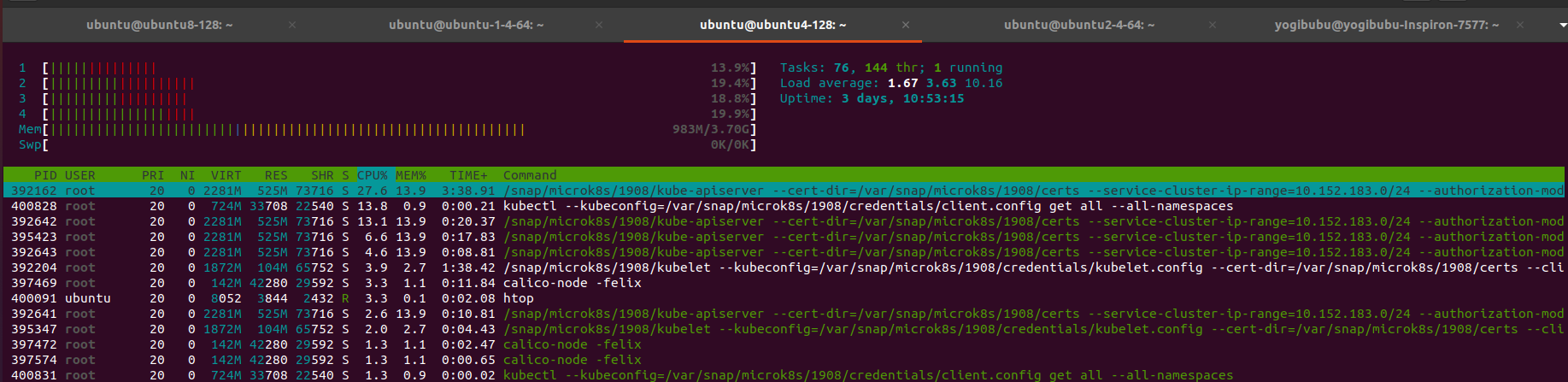Sort by the MEM% column header
Screen dimensions: 1568x382
(411, 175)
